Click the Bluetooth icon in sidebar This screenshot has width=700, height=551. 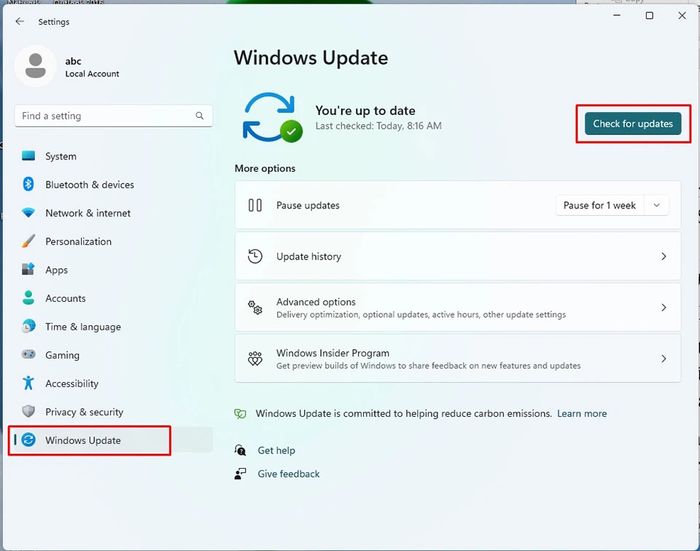pyautogui.click(x=29, y=184)
